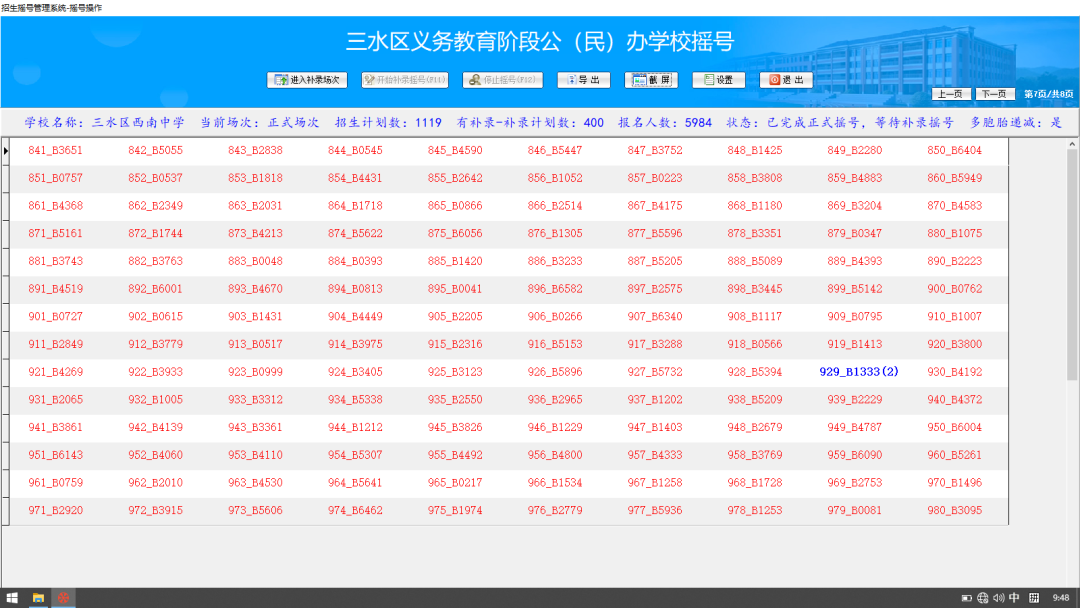Screen dimensions: 1080x608
Task: Click the row pointer arrow on first row
Action: click(x=6, y=150)
